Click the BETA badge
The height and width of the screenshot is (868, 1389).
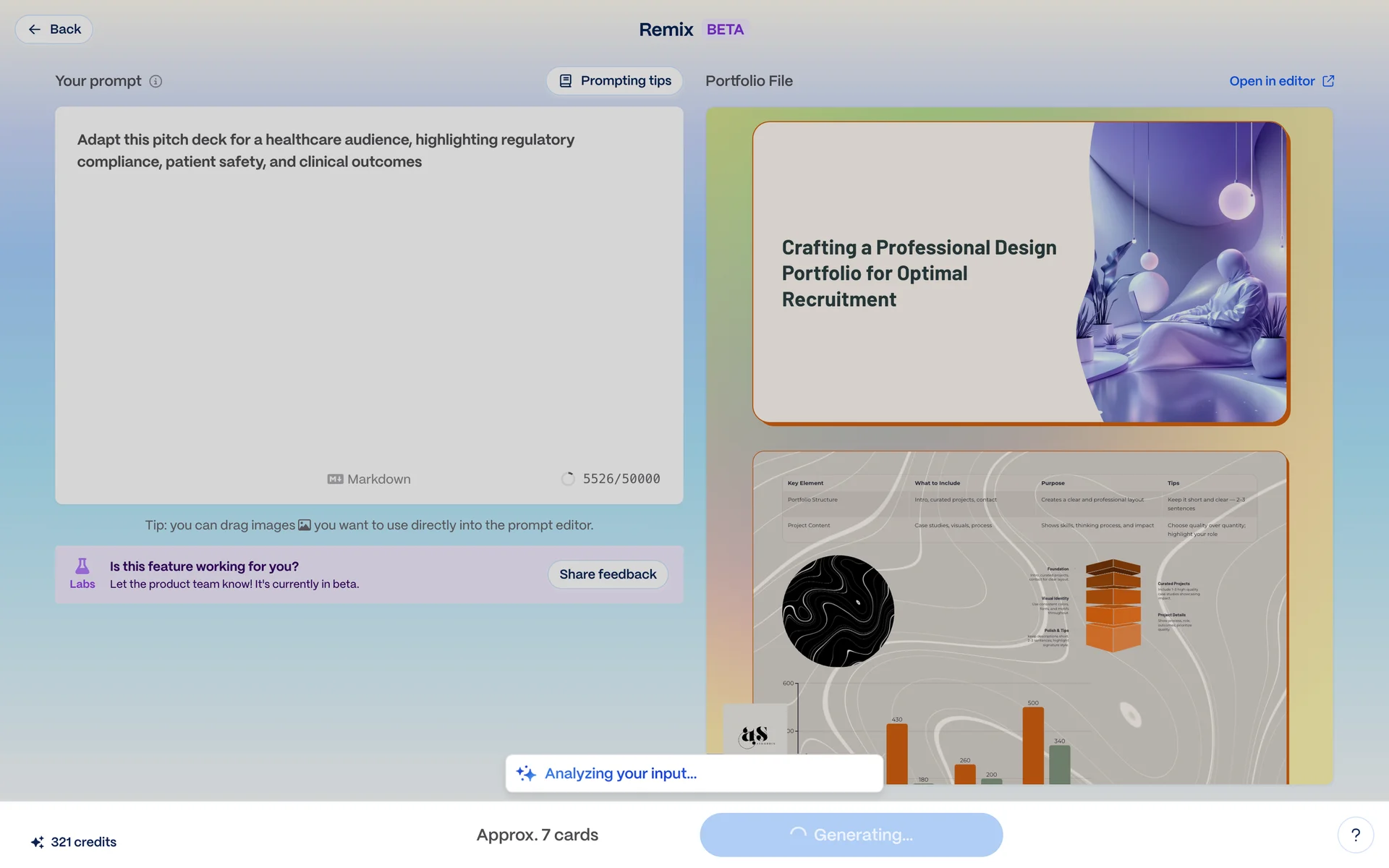(725, 30)
